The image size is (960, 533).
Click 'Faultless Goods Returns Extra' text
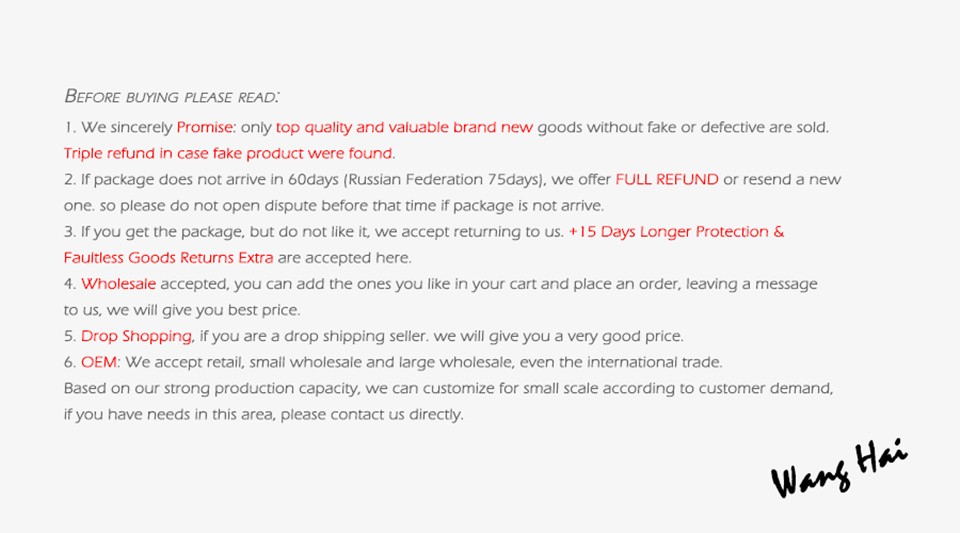point(168,258)
